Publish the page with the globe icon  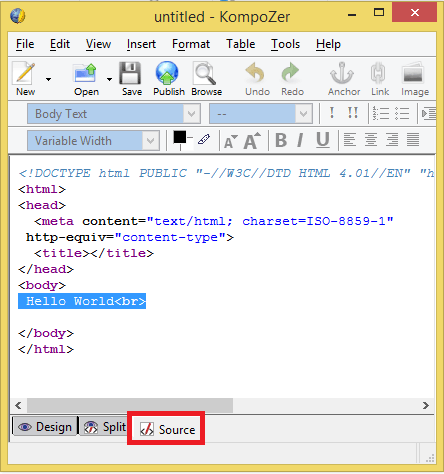point(167,73)
